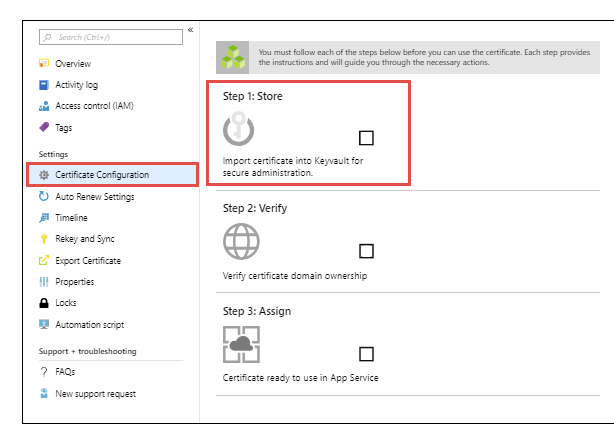This screenshot has width=614, height=427.
Task: Click the Timeline icon
Action: coord(44,217)
